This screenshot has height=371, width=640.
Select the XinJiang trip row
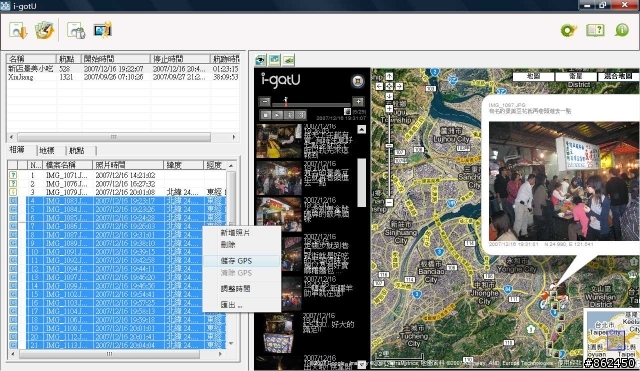(x=123, y=77)
